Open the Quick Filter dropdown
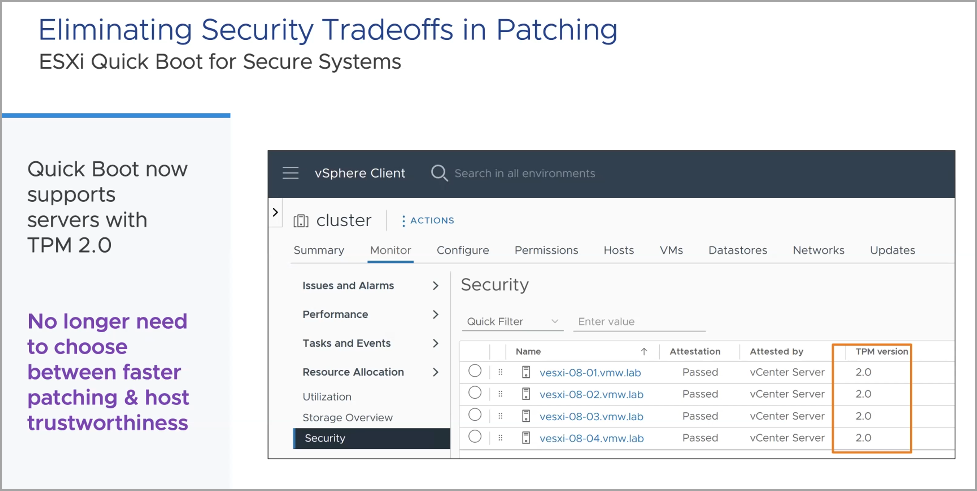Viewport: 977px width, 491px height. click(x=513, y=322)
